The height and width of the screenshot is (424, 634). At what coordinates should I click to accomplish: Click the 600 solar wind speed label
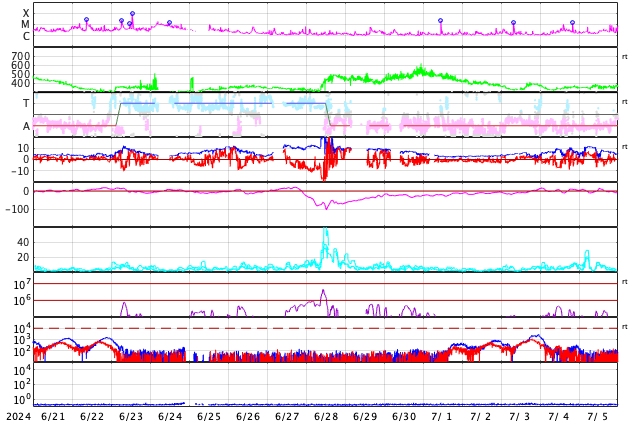pos(21,65)
